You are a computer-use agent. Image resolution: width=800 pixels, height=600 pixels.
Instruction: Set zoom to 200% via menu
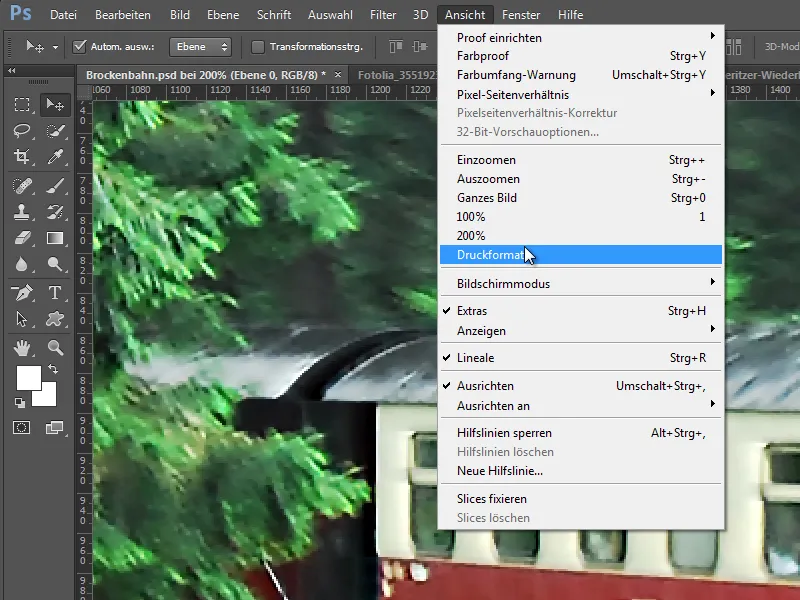(x=581, y=236)
